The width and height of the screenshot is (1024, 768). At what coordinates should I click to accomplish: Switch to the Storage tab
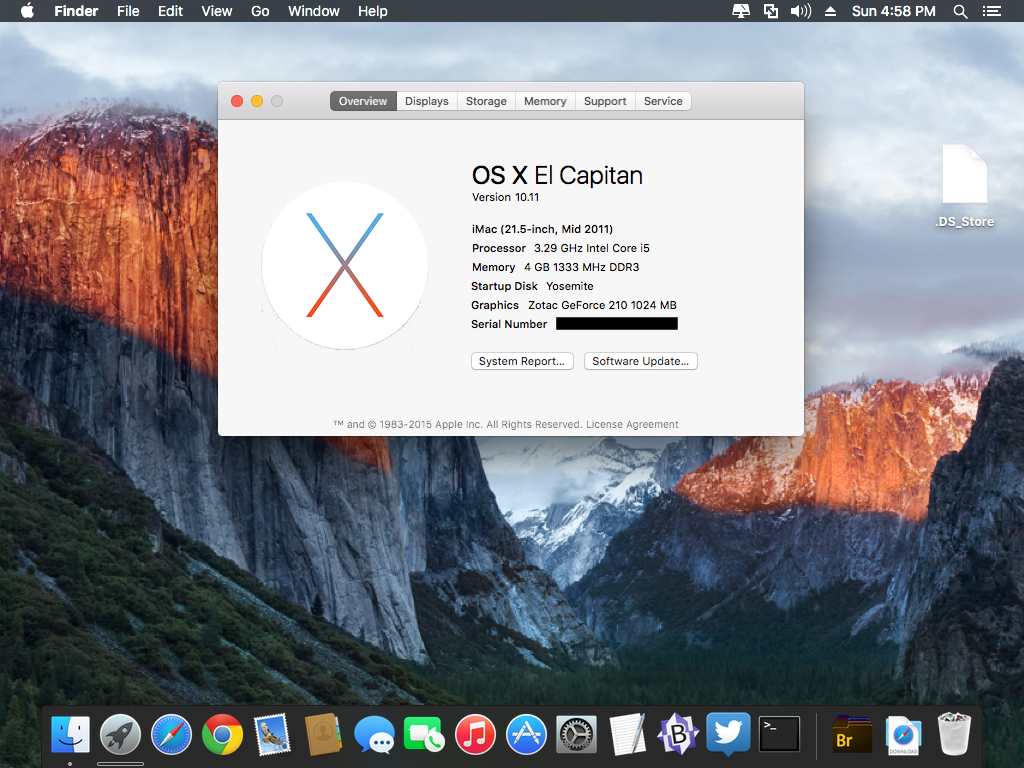pos(486,101)
